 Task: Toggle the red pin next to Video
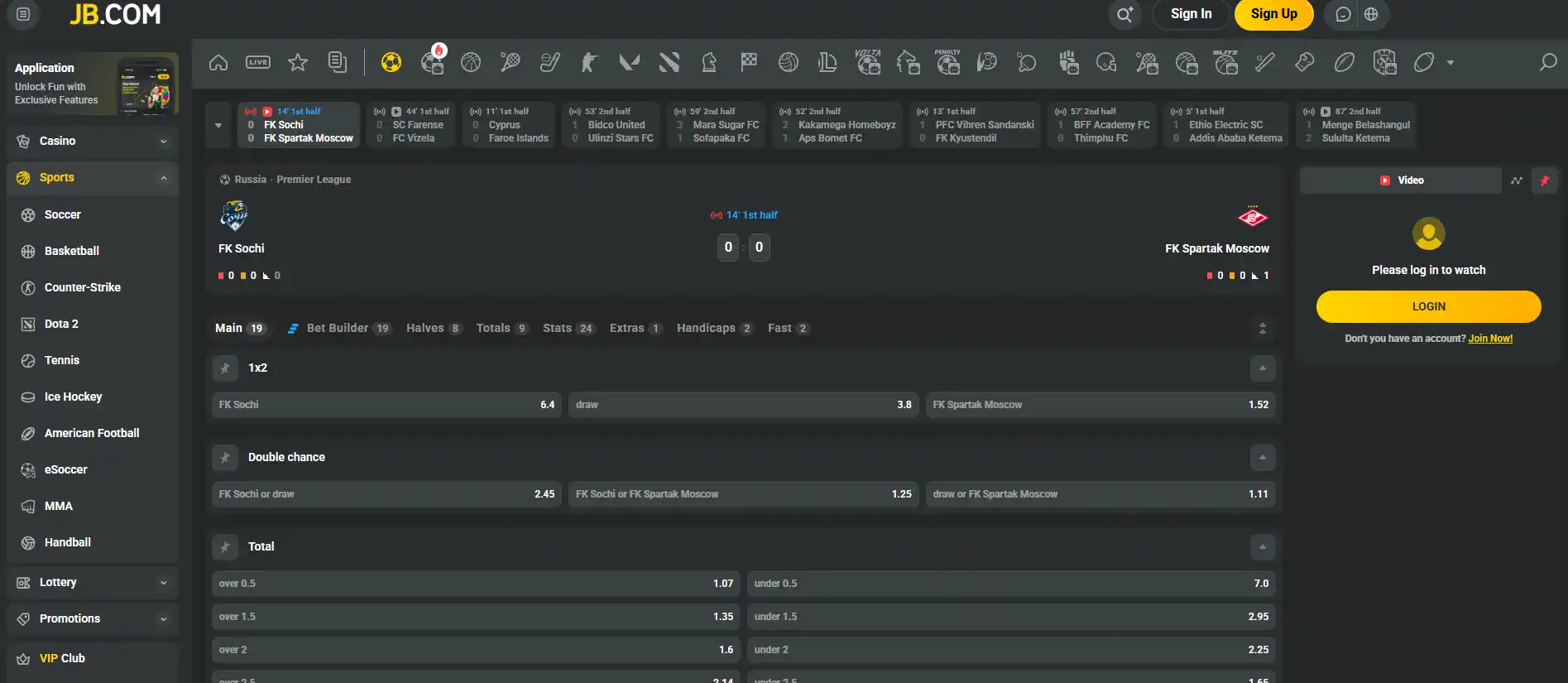pos(1544,180)
